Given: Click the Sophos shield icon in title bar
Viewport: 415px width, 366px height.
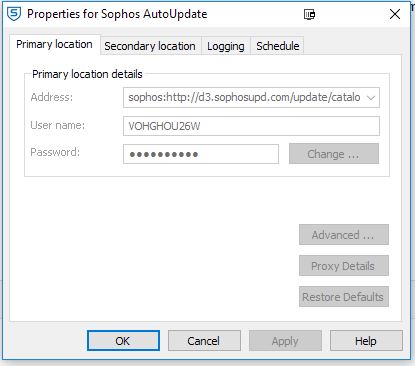Looking at the screenshot, I should tap(14, 14).
